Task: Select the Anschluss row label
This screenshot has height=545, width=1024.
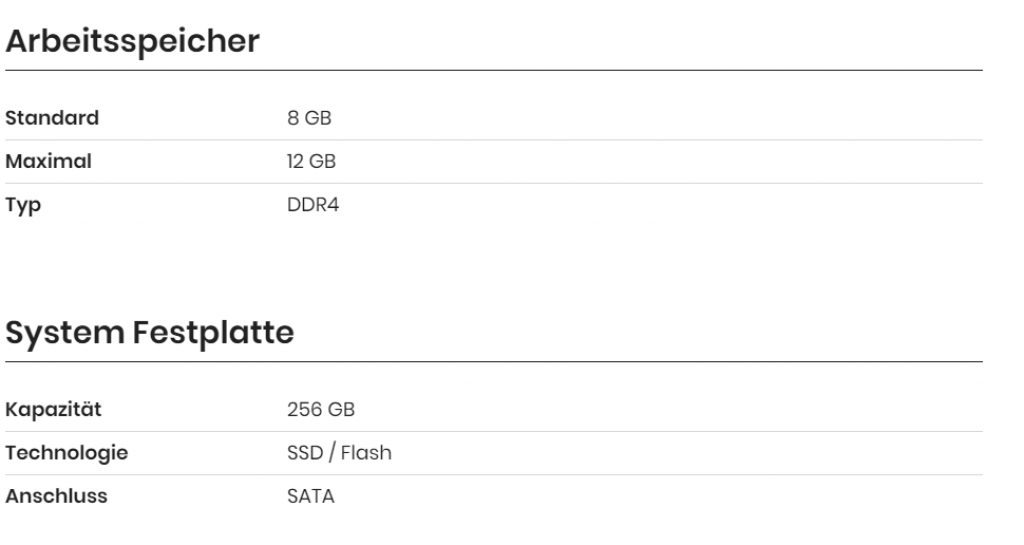Action: click(x=56, y=496)
